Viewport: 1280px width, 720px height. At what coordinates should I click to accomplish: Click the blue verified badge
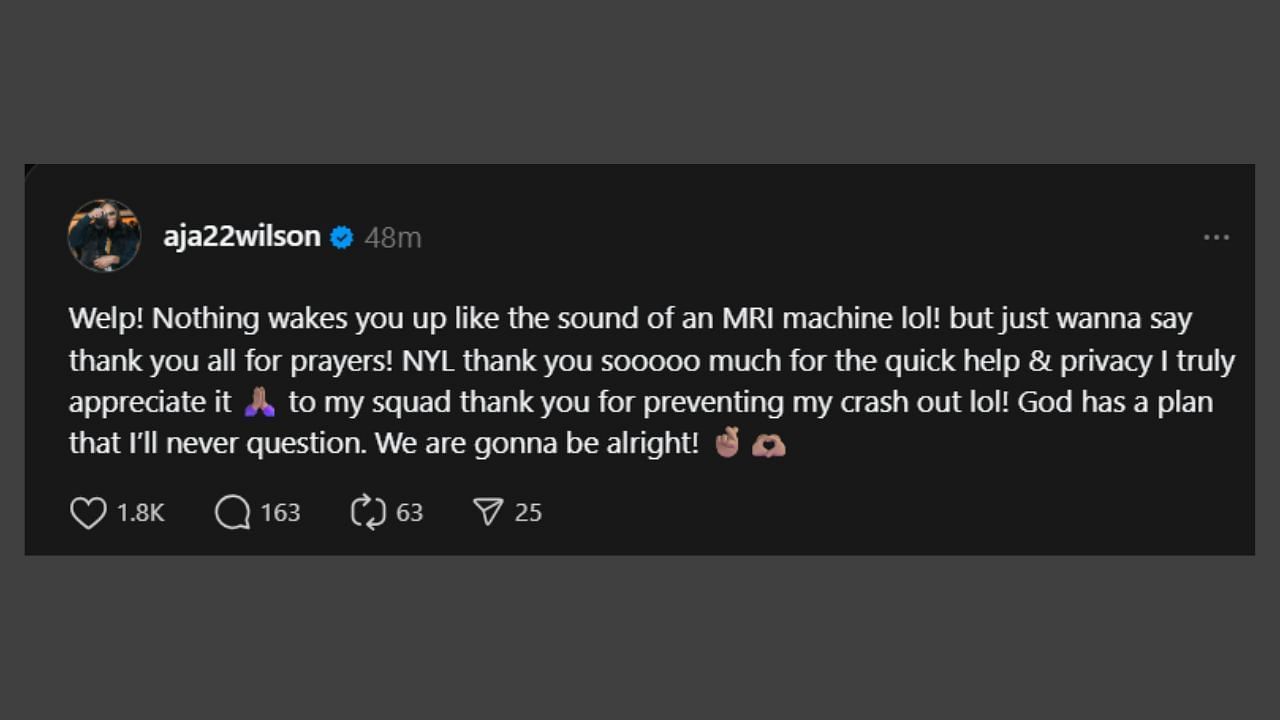click(x=342, y=237)
